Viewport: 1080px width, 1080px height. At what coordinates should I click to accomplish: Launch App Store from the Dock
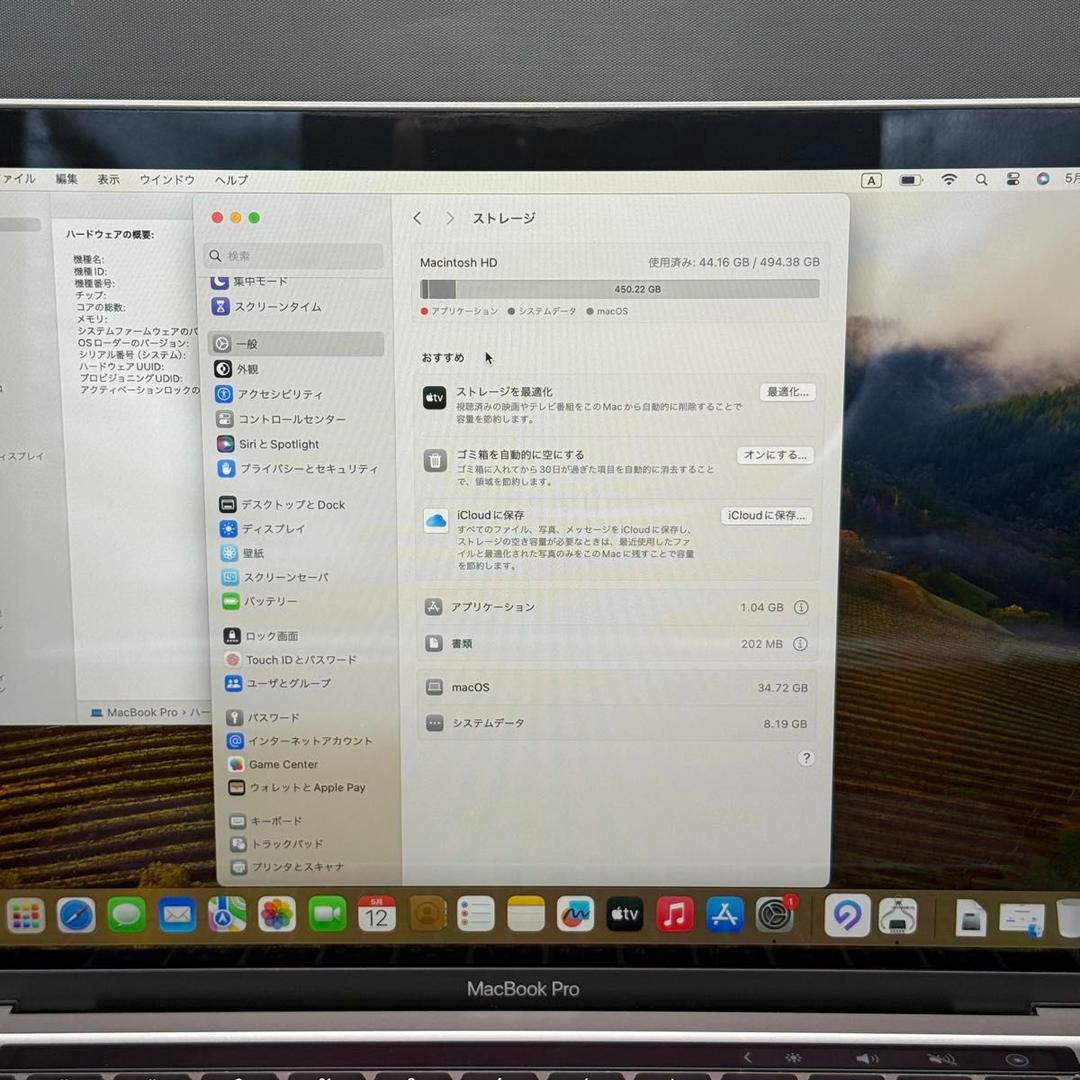pos(724,914)
